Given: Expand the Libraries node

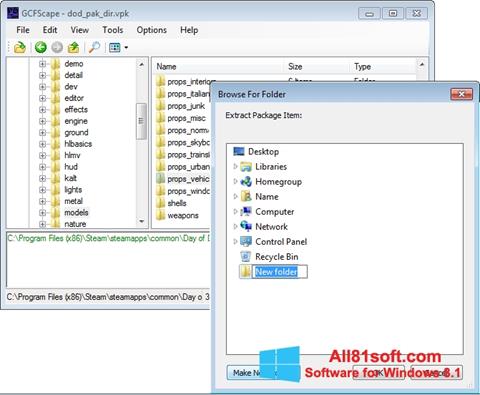Looking at the screenshot, I should (235, 166).
